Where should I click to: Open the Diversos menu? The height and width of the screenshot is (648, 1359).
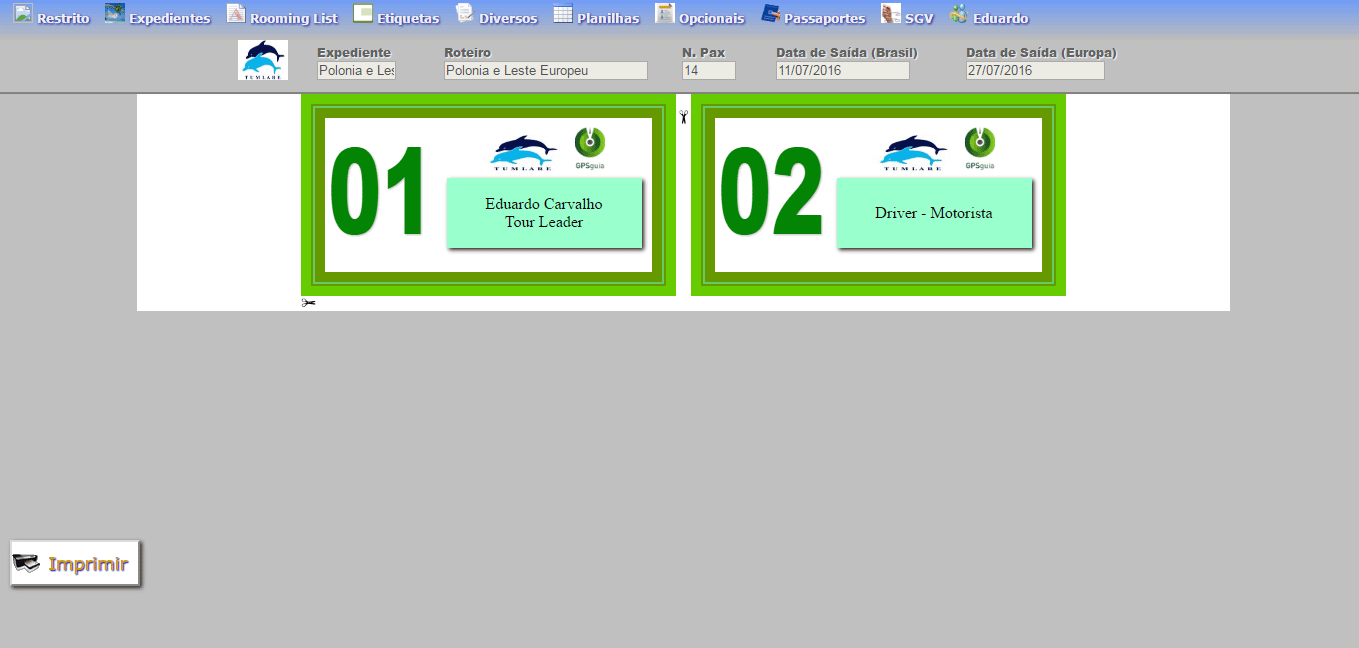tap(508, 18)
